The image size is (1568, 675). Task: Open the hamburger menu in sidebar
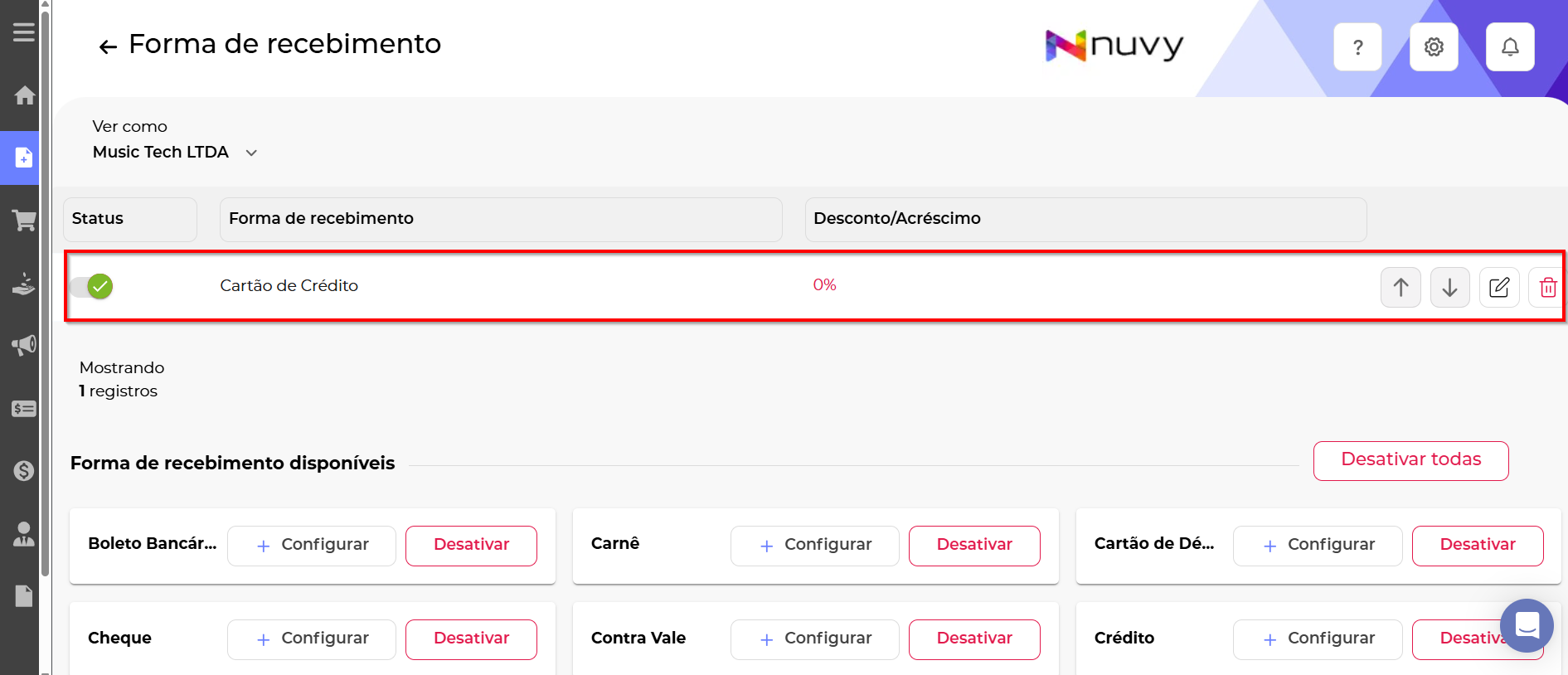(23, 32)
